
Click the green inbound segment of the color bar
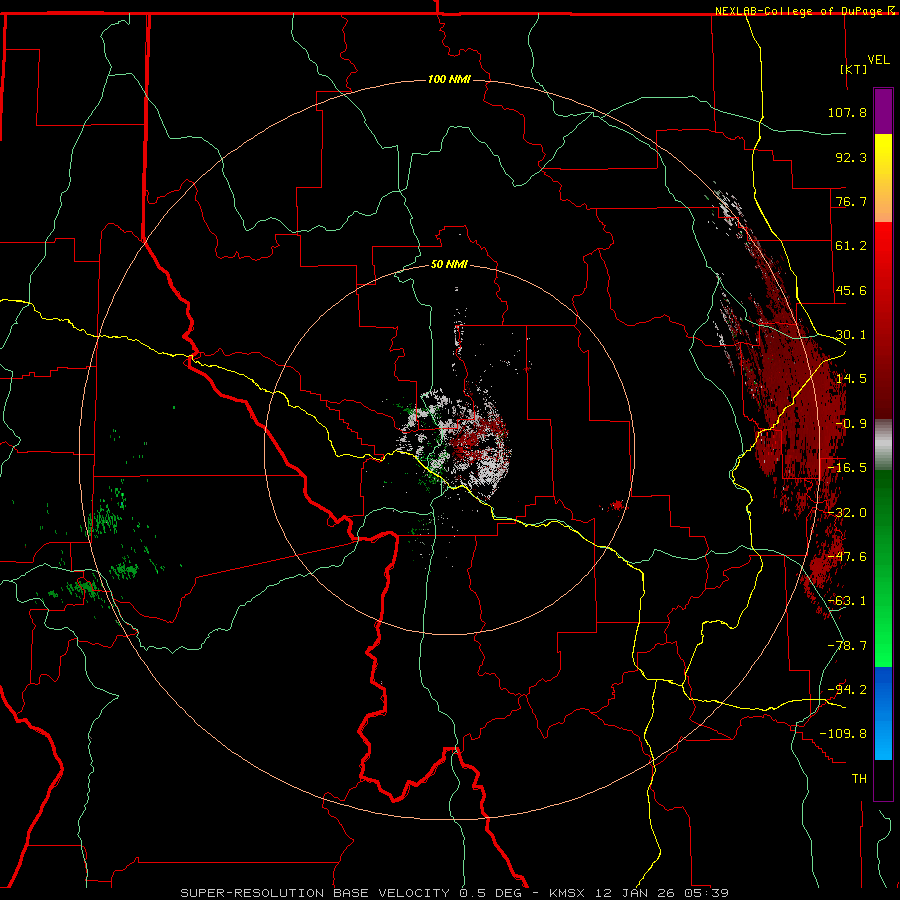click(883, 568)
